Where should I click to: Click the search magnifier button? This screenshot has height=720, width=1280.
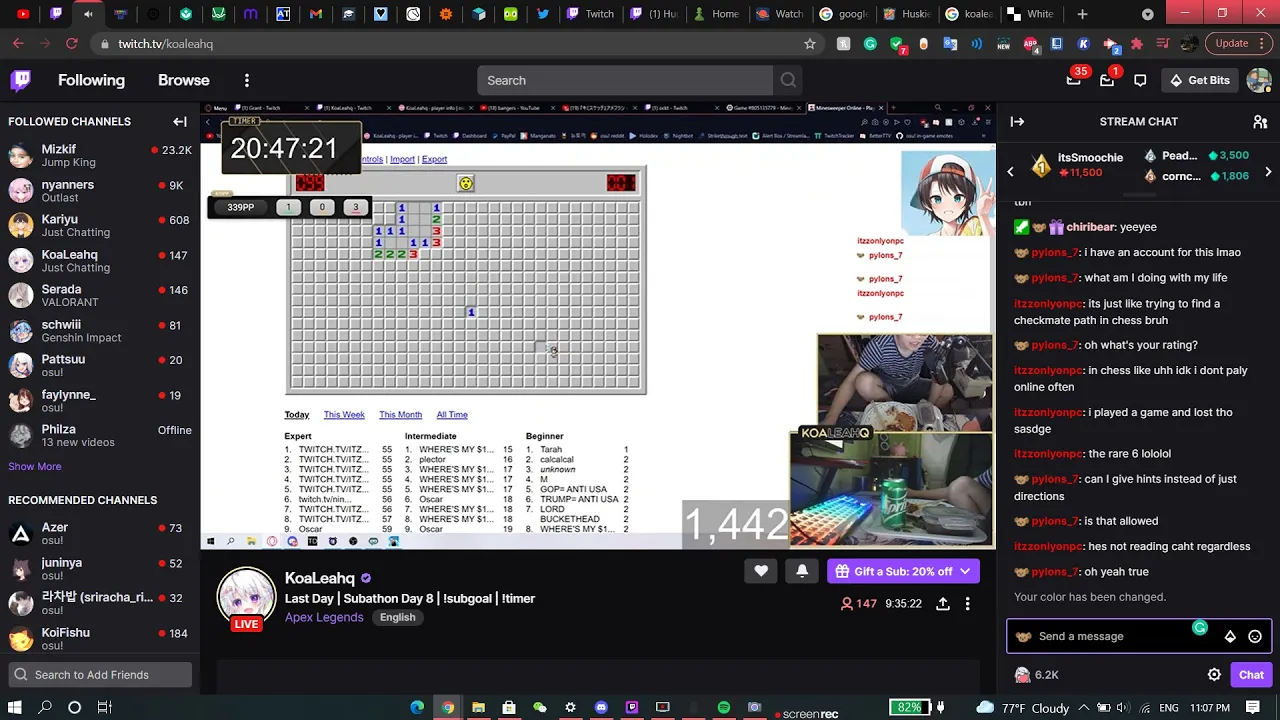[x=788, y=80]
